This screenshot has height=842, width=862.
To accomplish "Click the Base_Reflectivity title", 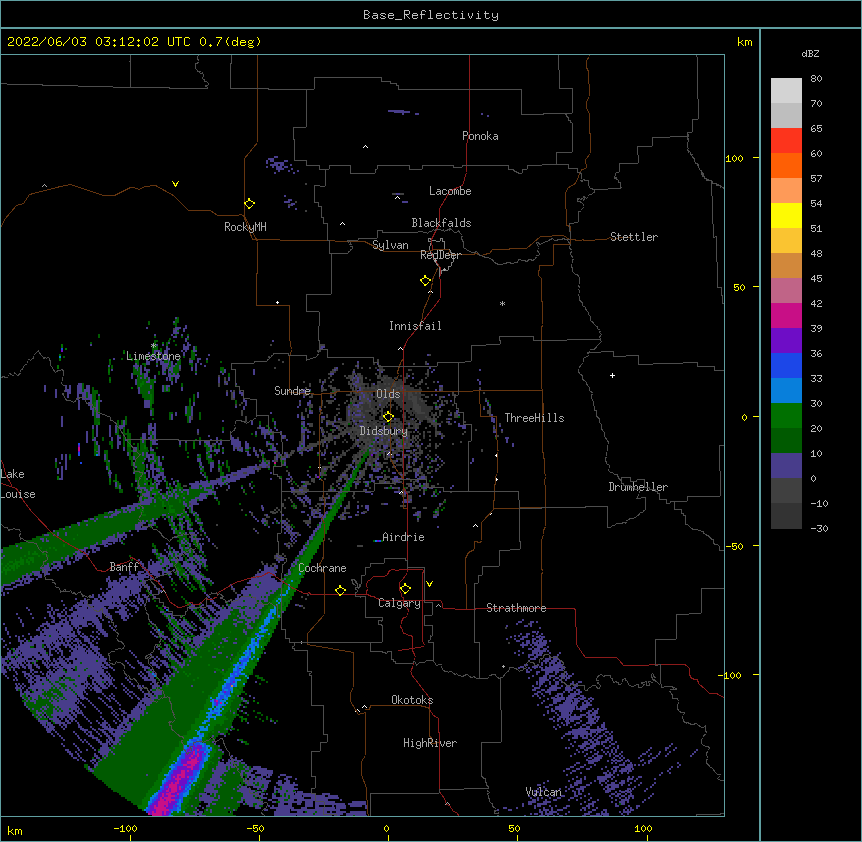I will [431, 15].
